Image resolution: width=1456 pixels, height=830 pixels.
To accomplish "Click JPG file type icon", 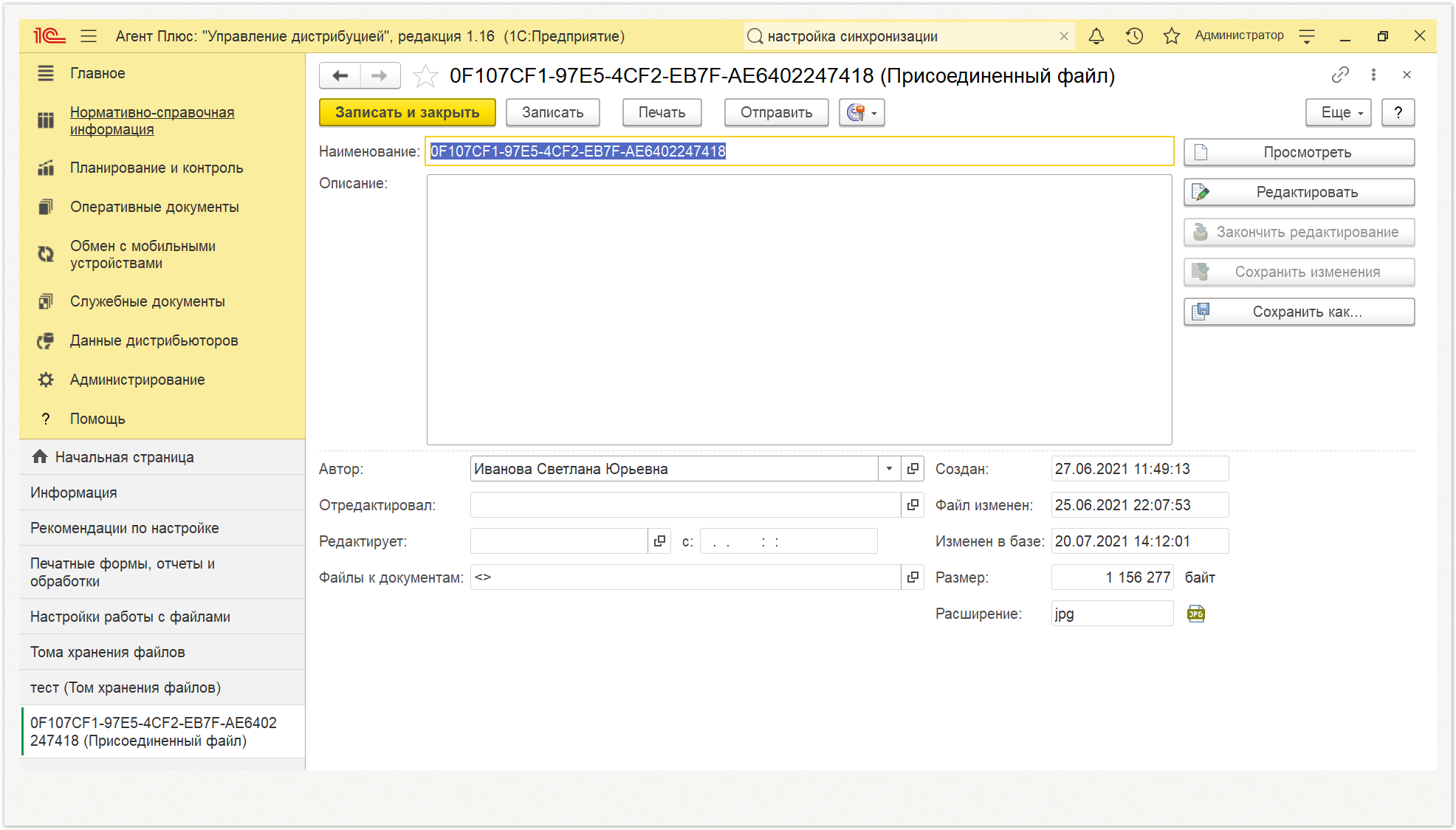I will [x=1196, y=614].
